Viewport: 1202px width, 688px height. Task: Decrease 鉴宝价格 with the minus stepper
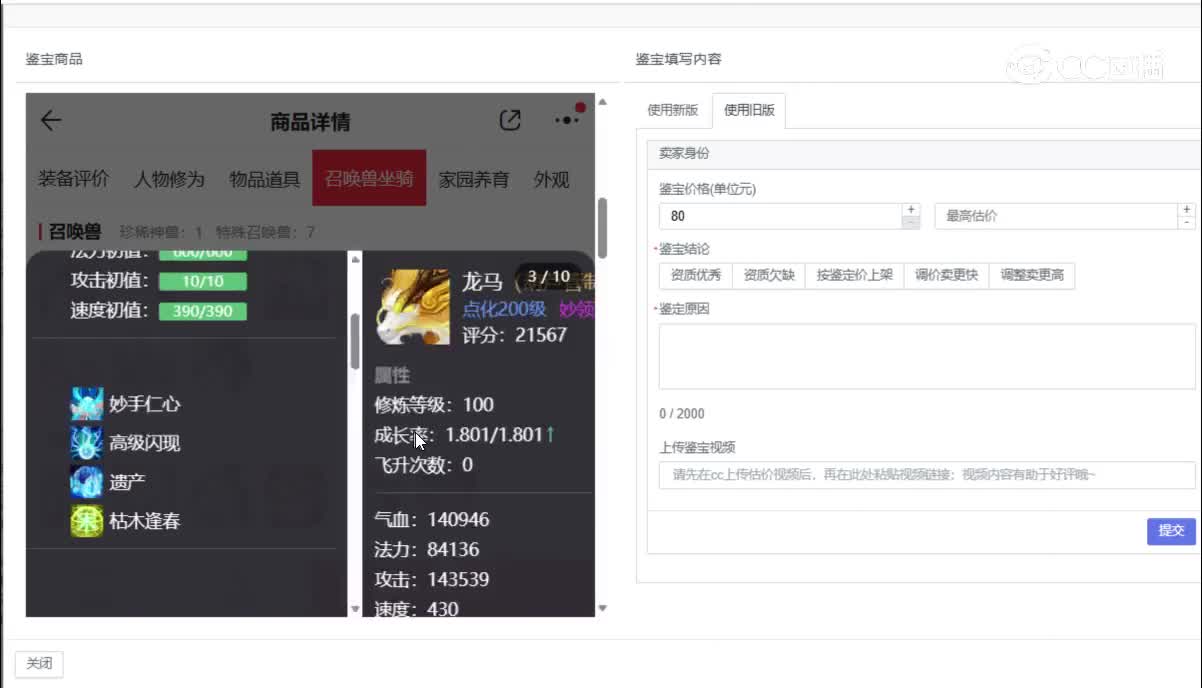point(910,223)
